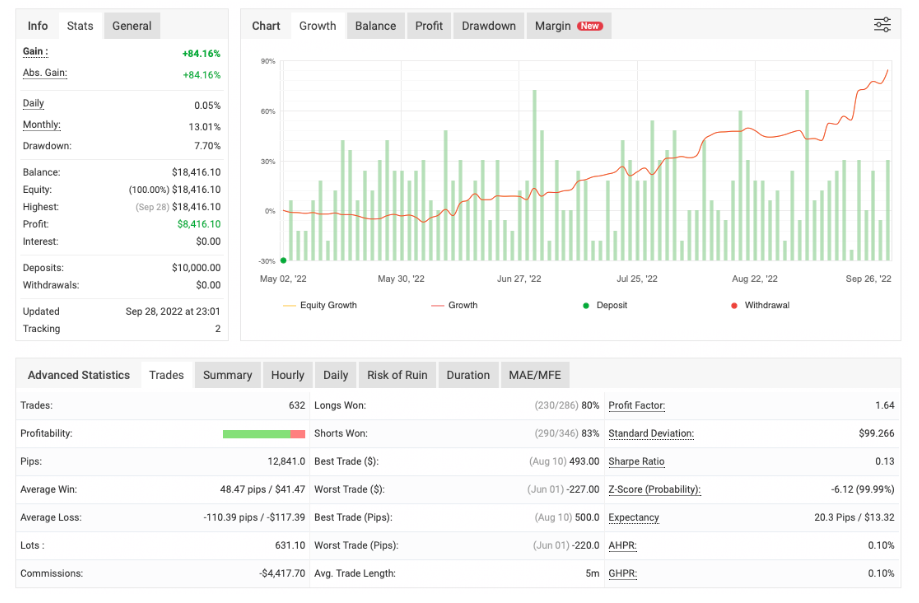View the Hourly statistics tab
The image size is (919, 603).
(287, 375)
